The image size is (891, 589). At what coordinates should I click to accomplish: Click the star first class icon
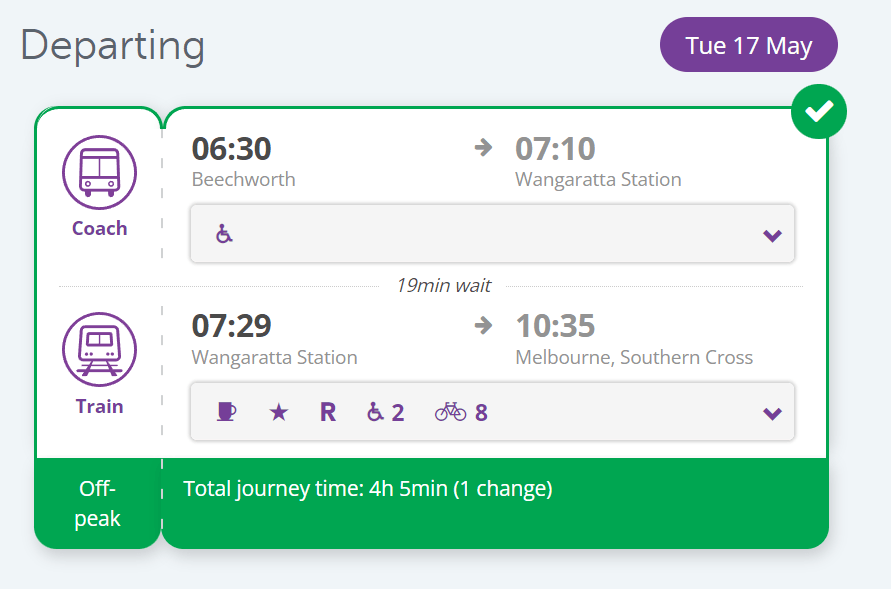278,412
